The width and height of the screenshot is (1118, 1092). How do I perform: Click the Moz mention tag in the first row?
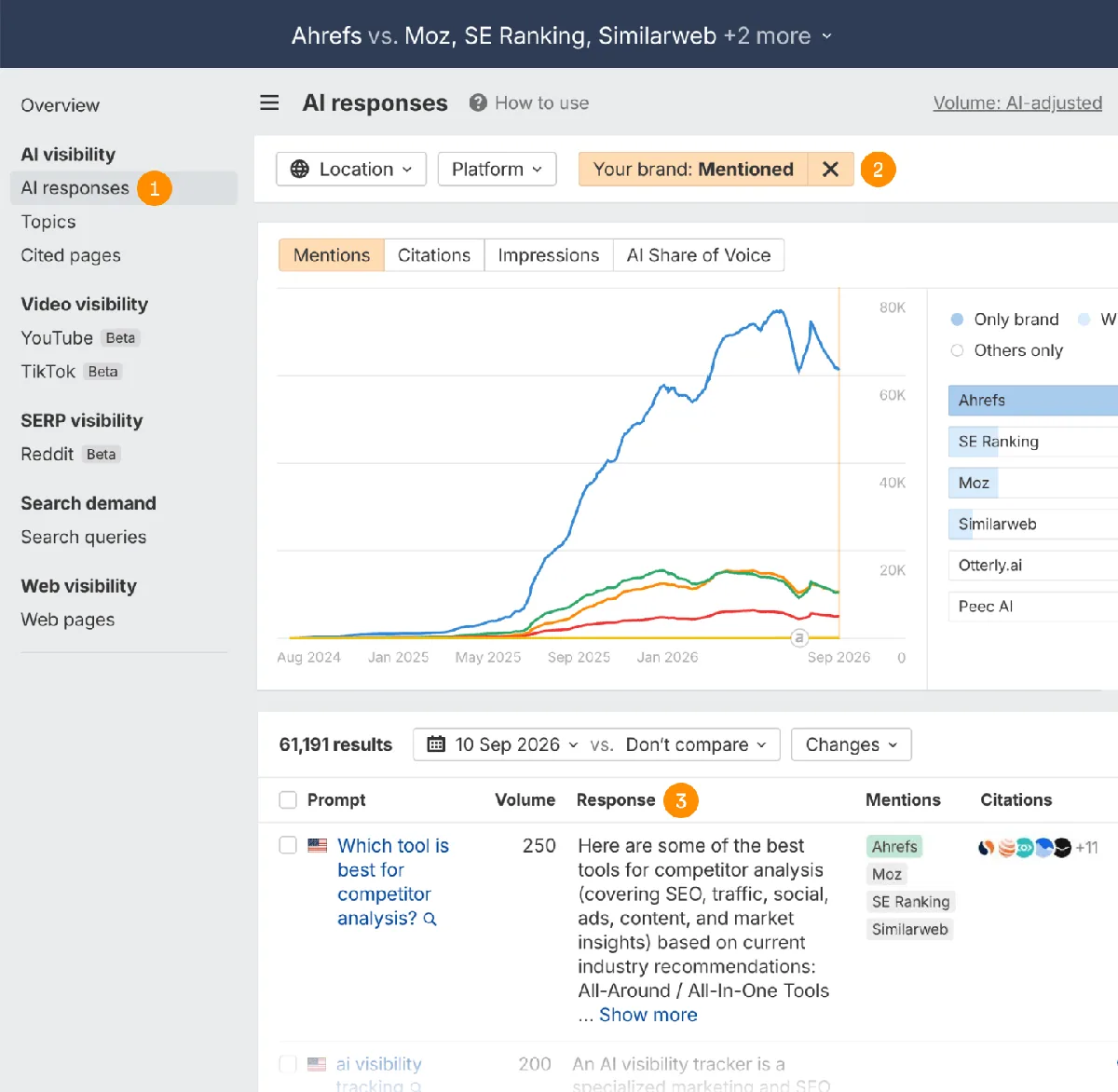pyautogui.click(x=886, y=874)
